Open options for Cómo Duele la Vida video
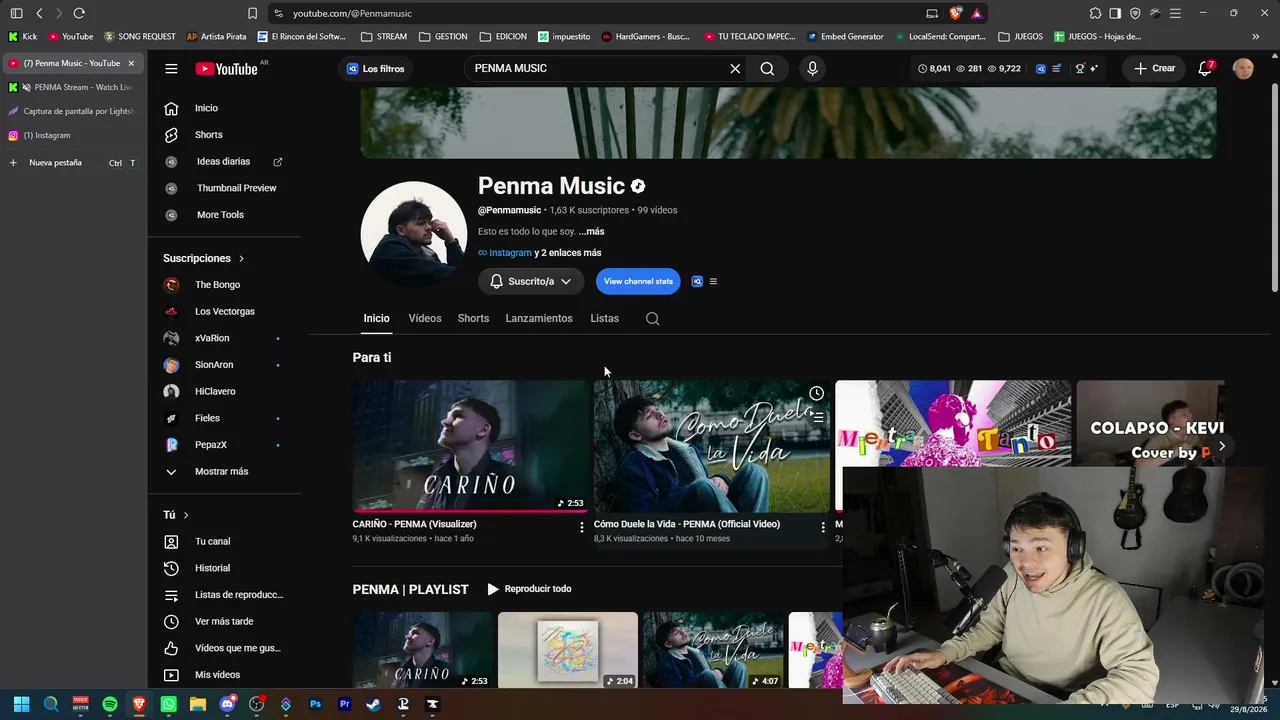 [x=823, y=527]
